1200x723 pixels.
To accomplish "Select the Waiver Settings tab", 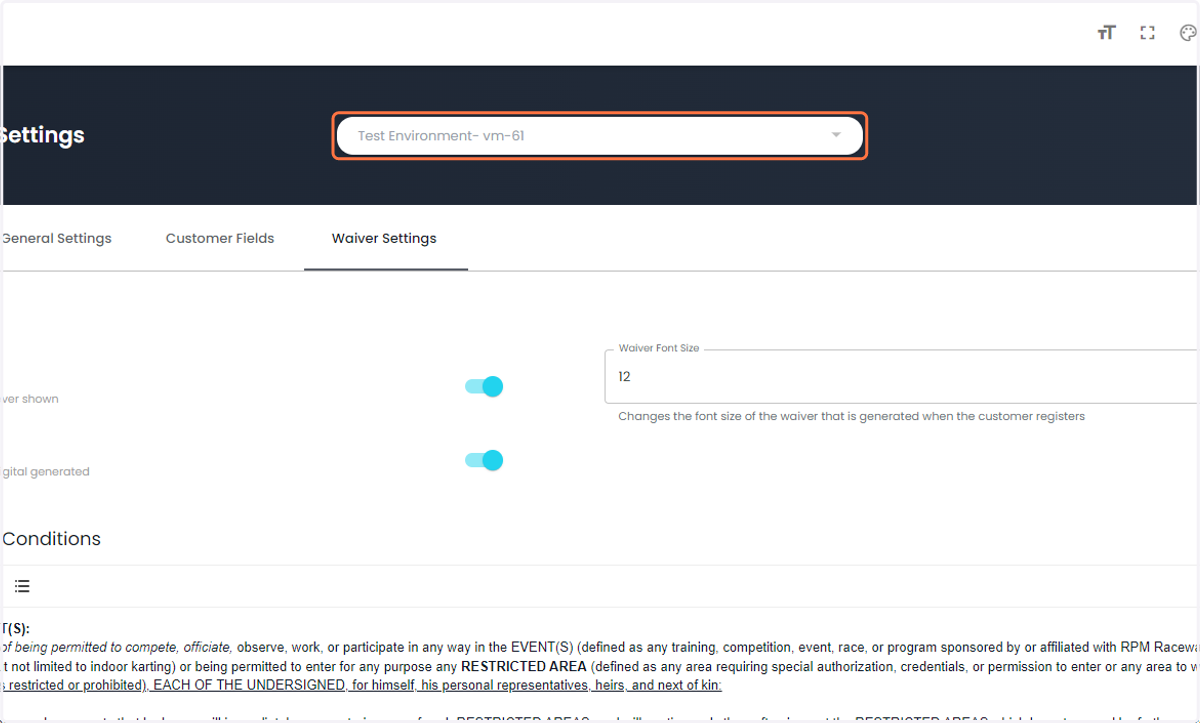I will click(x=384, y=238).
